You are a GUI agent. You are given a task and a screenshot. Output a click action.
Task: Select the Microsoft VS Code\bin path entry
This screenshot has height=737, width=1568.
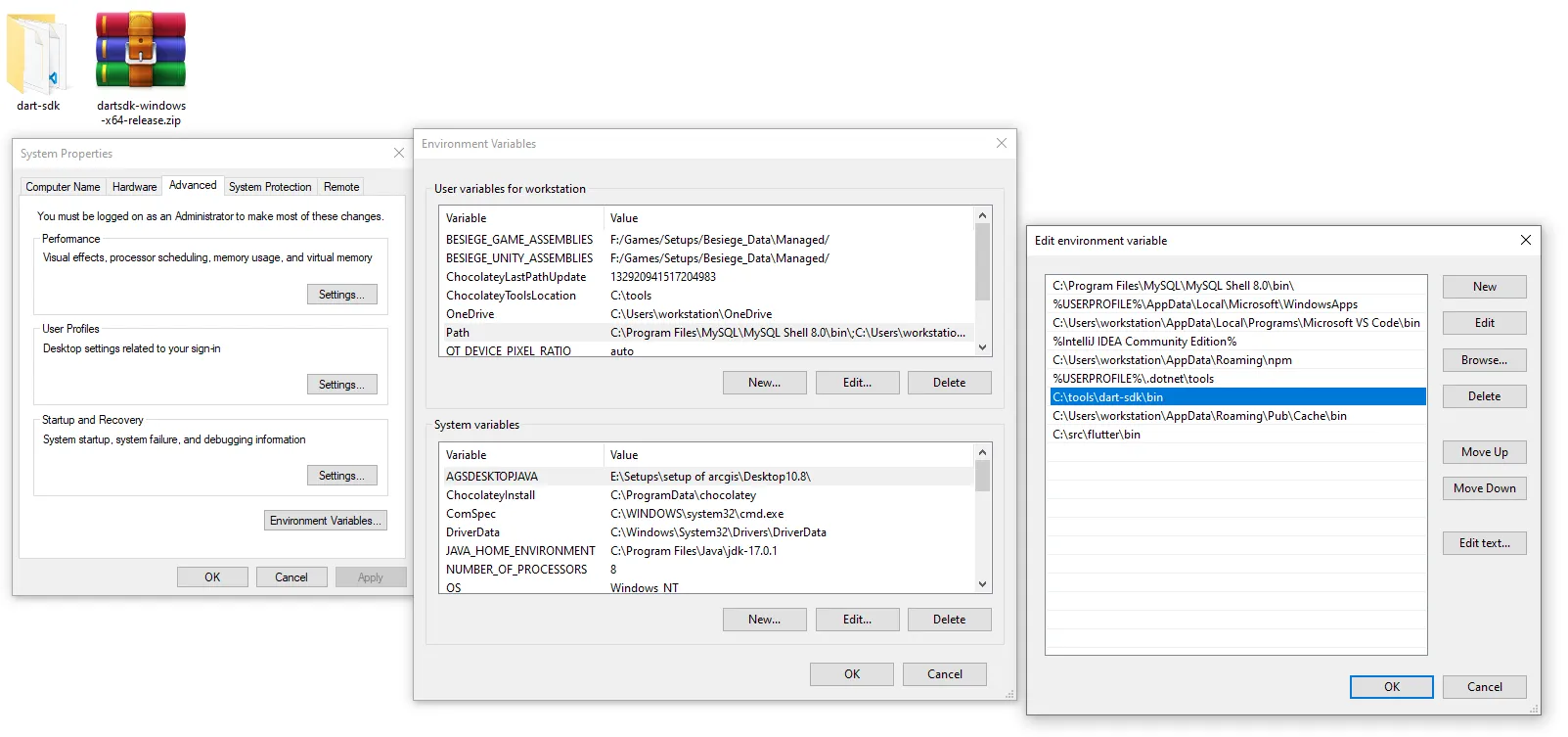tap(1236, 323)
